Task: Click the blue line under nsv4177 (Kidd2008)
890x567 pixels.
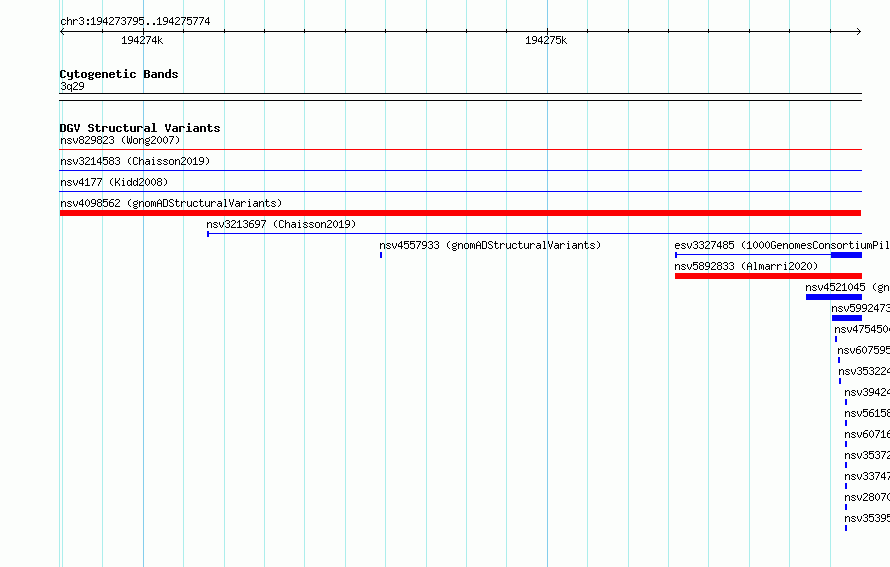Action: tap(460, 192)
